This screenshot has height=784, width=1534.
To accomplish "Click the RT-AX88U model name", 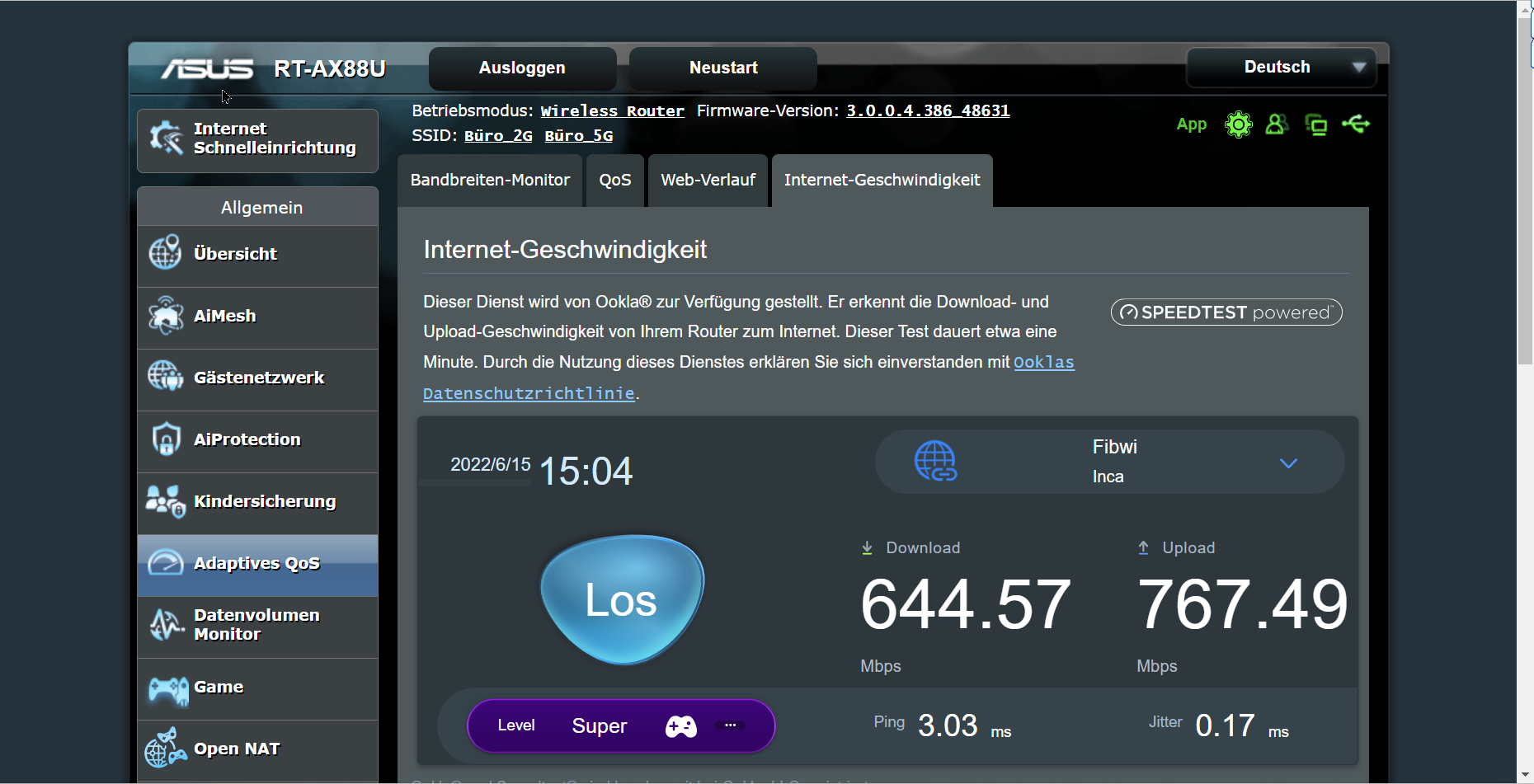I will coord(330,68).
